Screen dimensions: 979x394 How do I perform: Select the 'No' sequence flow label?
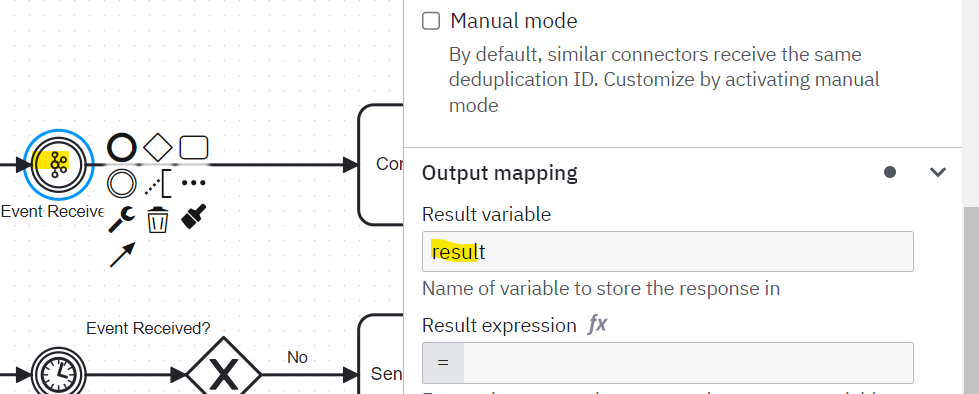coord(297,357)
